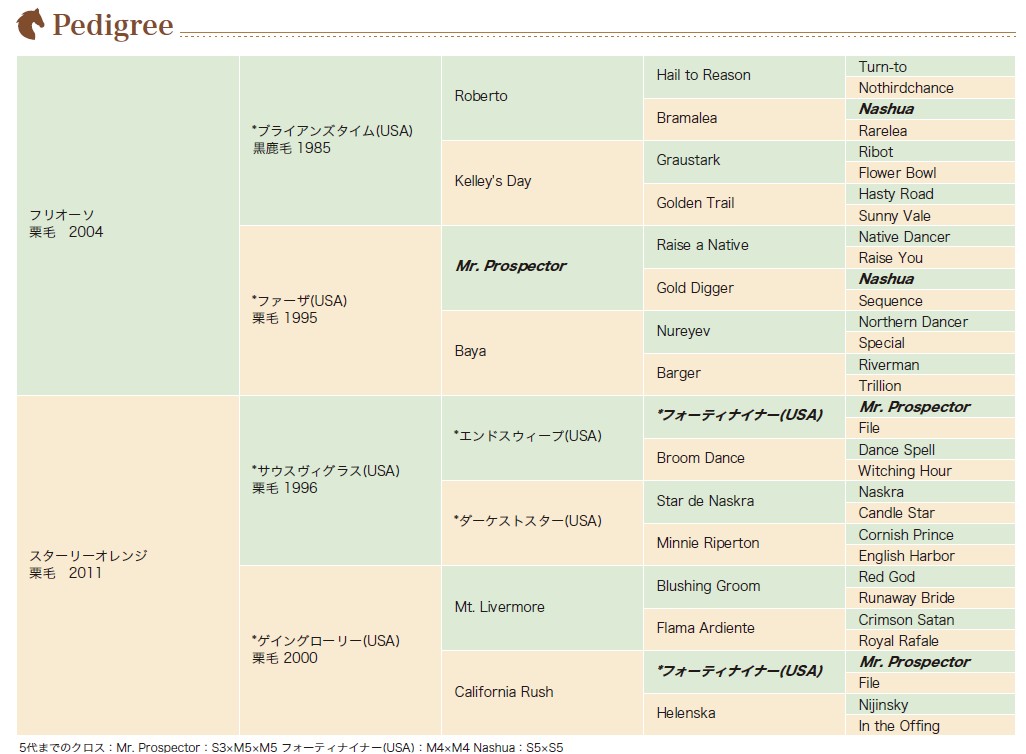Click the Blushing Groom cell
1026x754 pixels.
click(744, 586)
